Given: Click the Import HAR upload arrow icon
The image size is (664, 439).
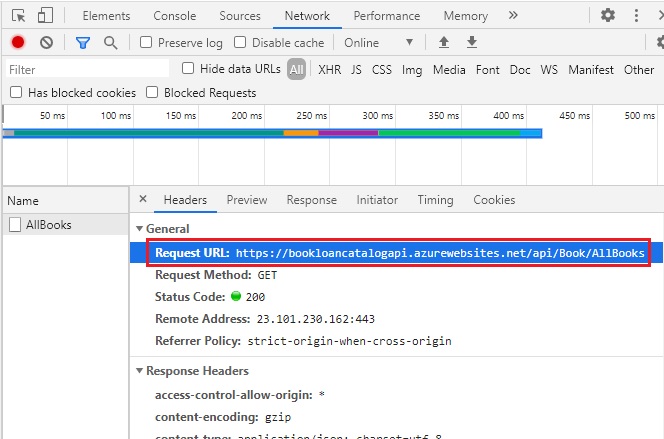Looking at the screenshot, I should tap(444, 42).
